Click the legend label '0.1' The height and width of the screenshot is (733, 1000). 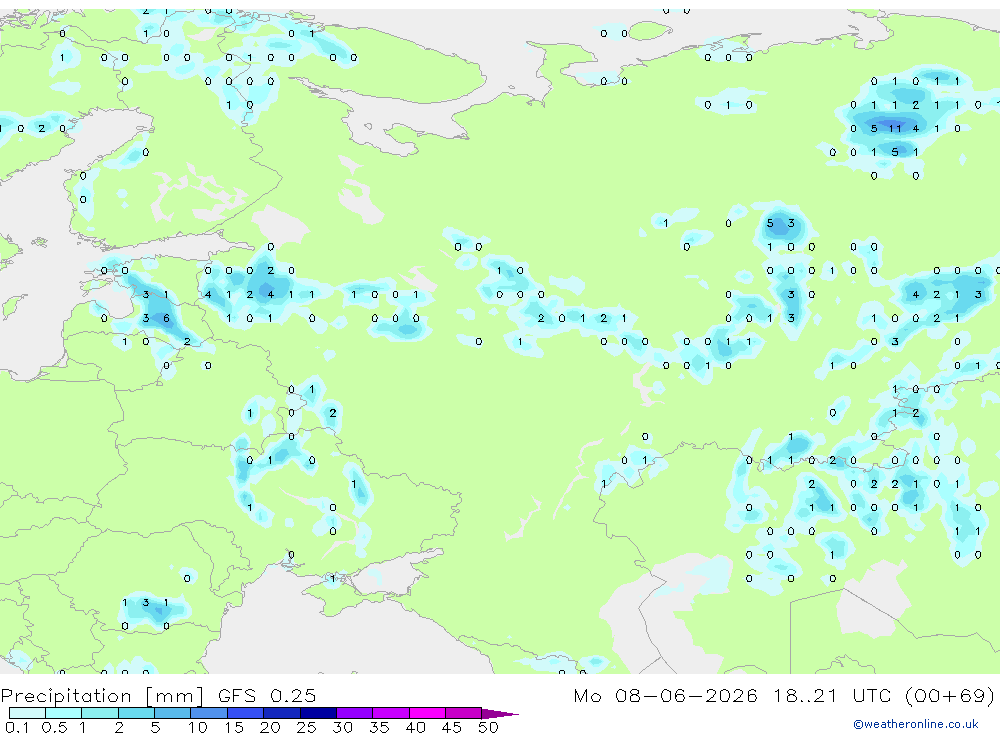tap(17, 727)
